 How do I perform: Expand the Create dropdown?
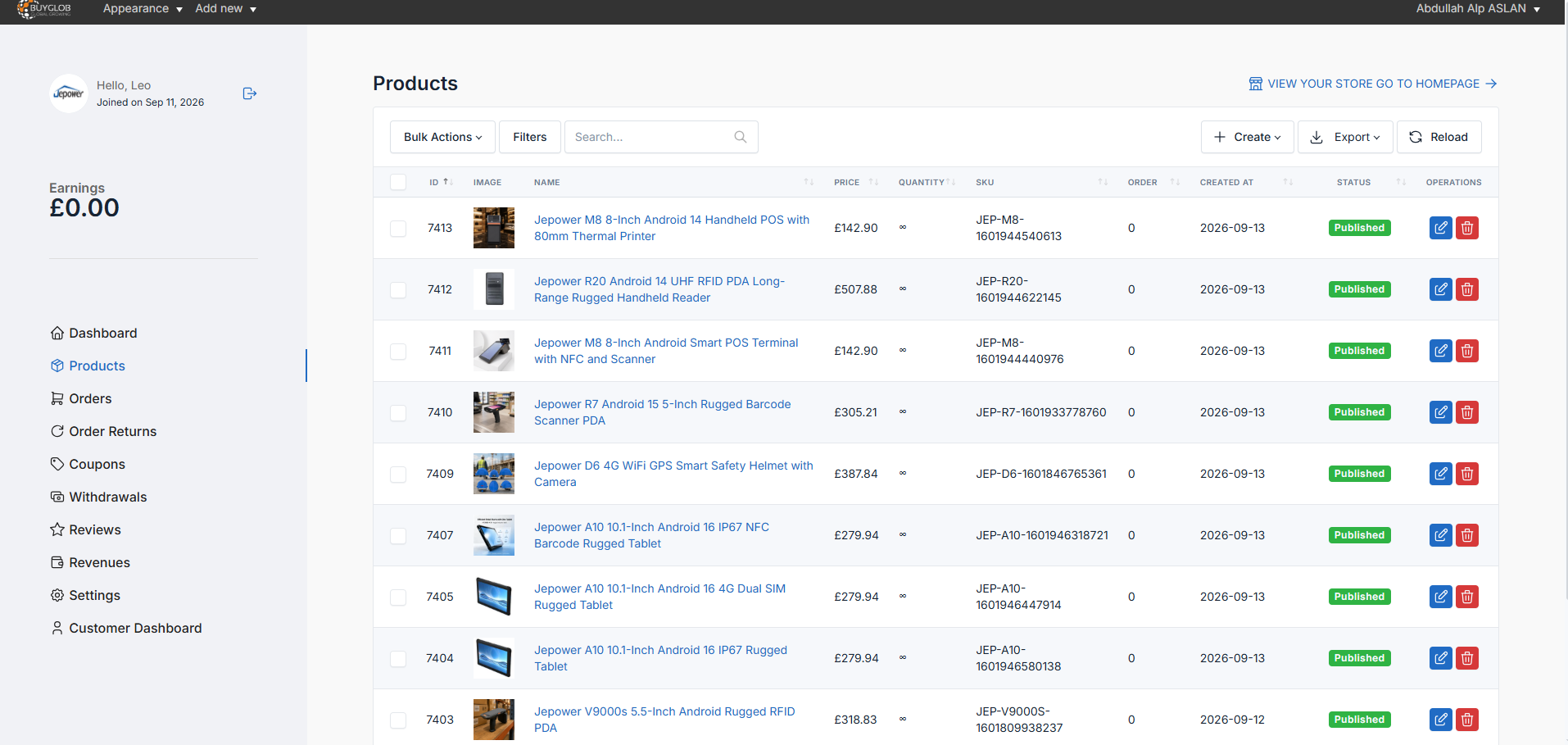point(1247,137)
